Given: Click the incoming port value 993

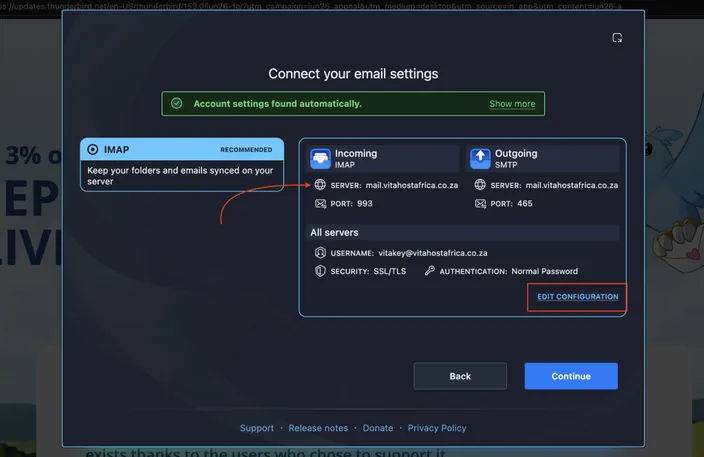Looking at the screenshot, I should pos(365,204).
